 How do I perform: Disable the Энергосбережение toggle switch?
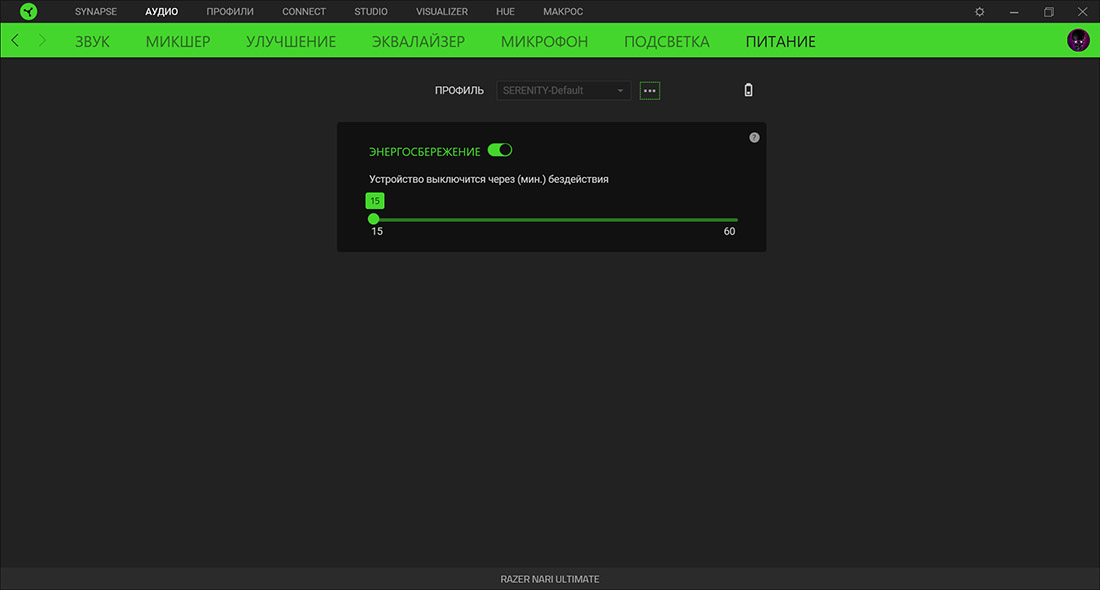[x=500, y=150]
